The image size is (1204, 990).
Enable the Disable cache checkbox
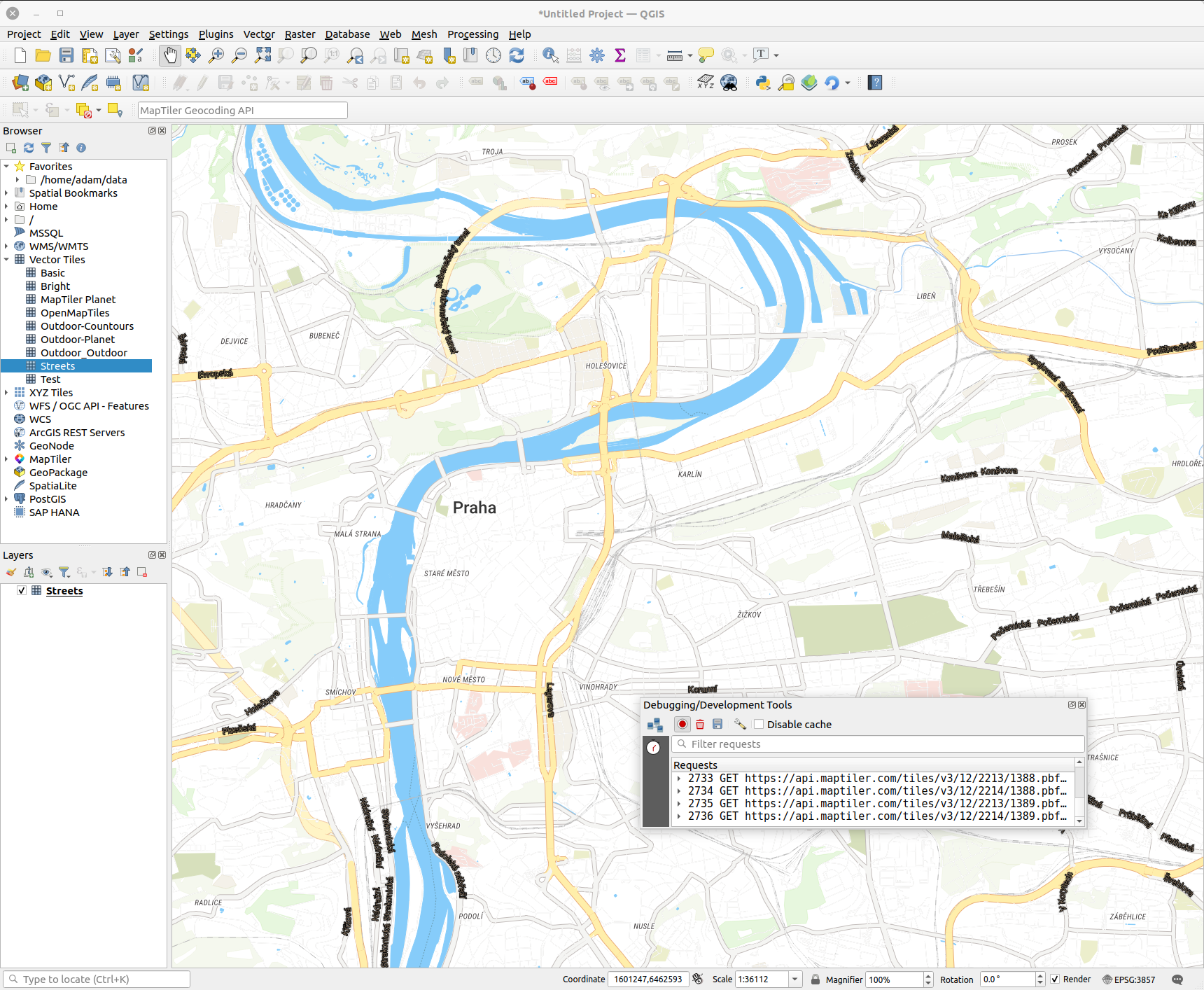point(759,724)
